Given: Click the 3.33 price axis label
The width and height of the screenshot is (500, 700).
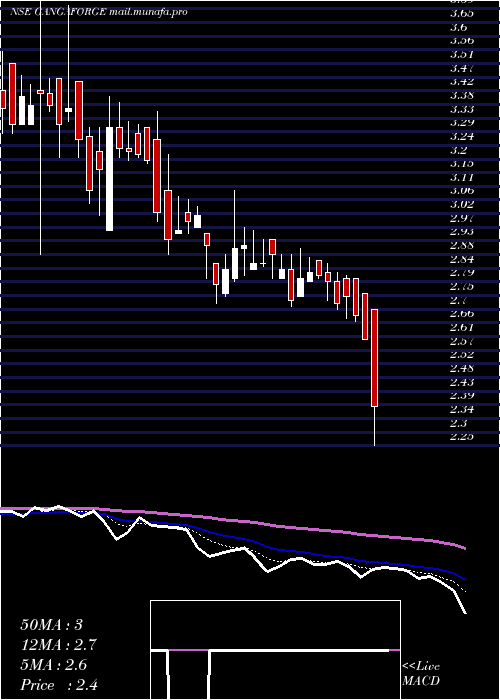Looking at the screenshot, I should coord(462,109).
